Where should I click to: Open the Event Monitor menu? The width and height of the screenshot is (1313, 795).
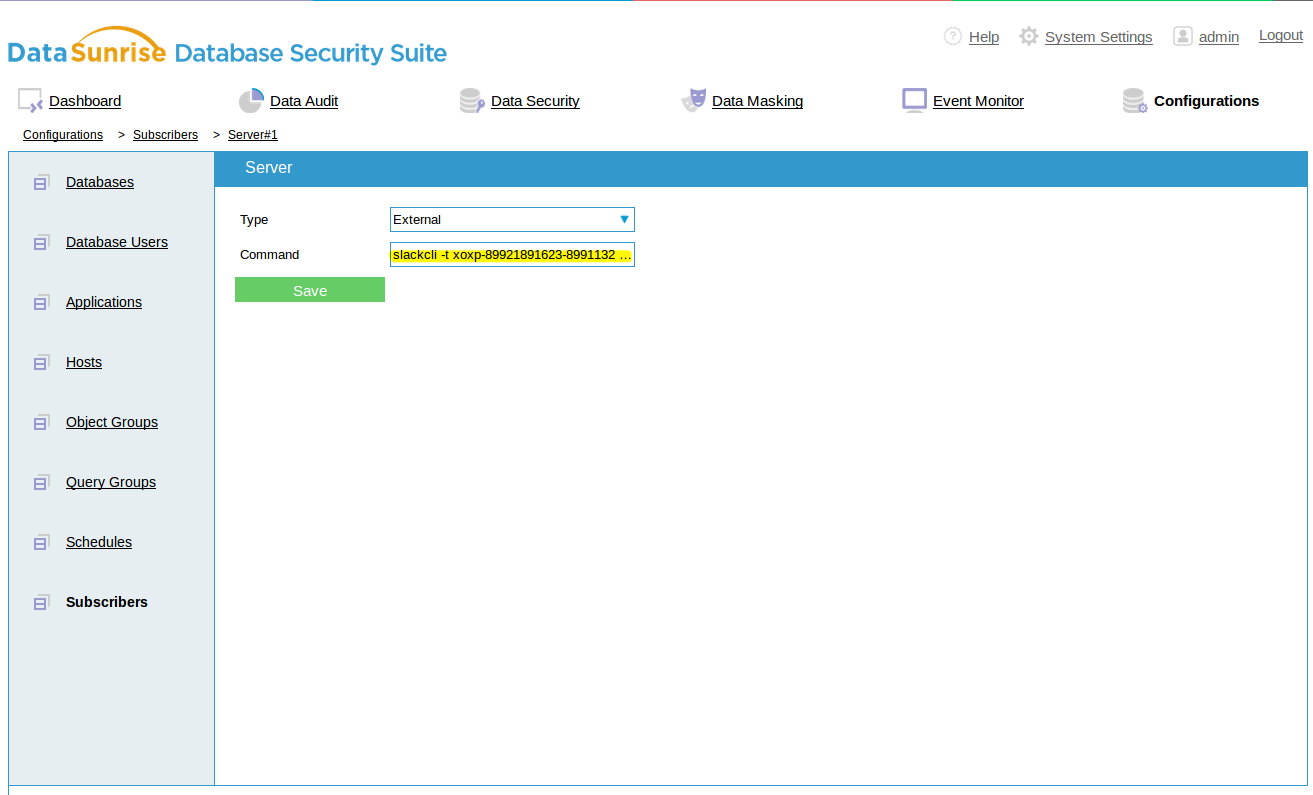tap(978, 101)
